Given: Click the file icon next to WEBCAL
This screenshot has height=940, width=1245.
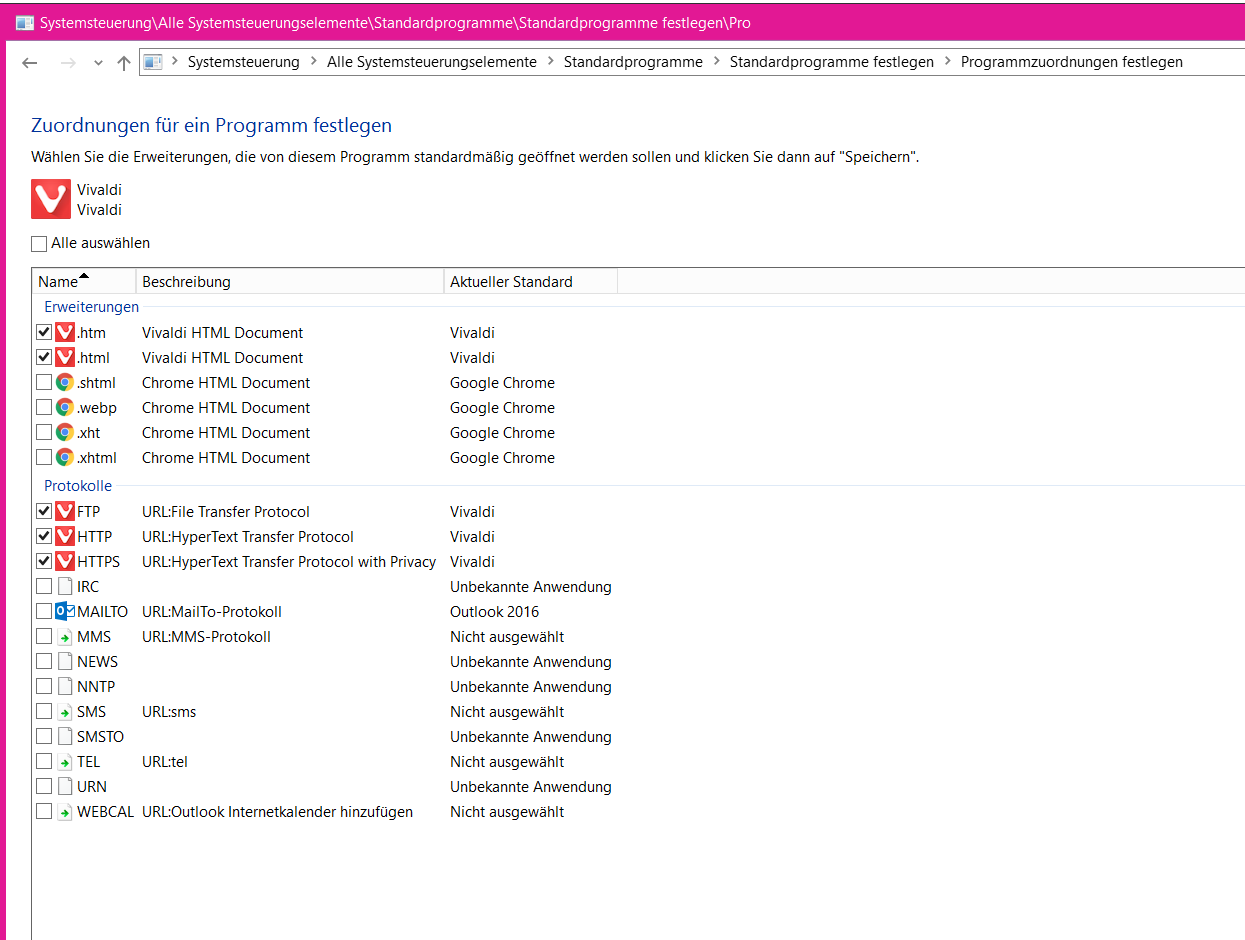Looking at the screenshot, I should pos(65,811).
